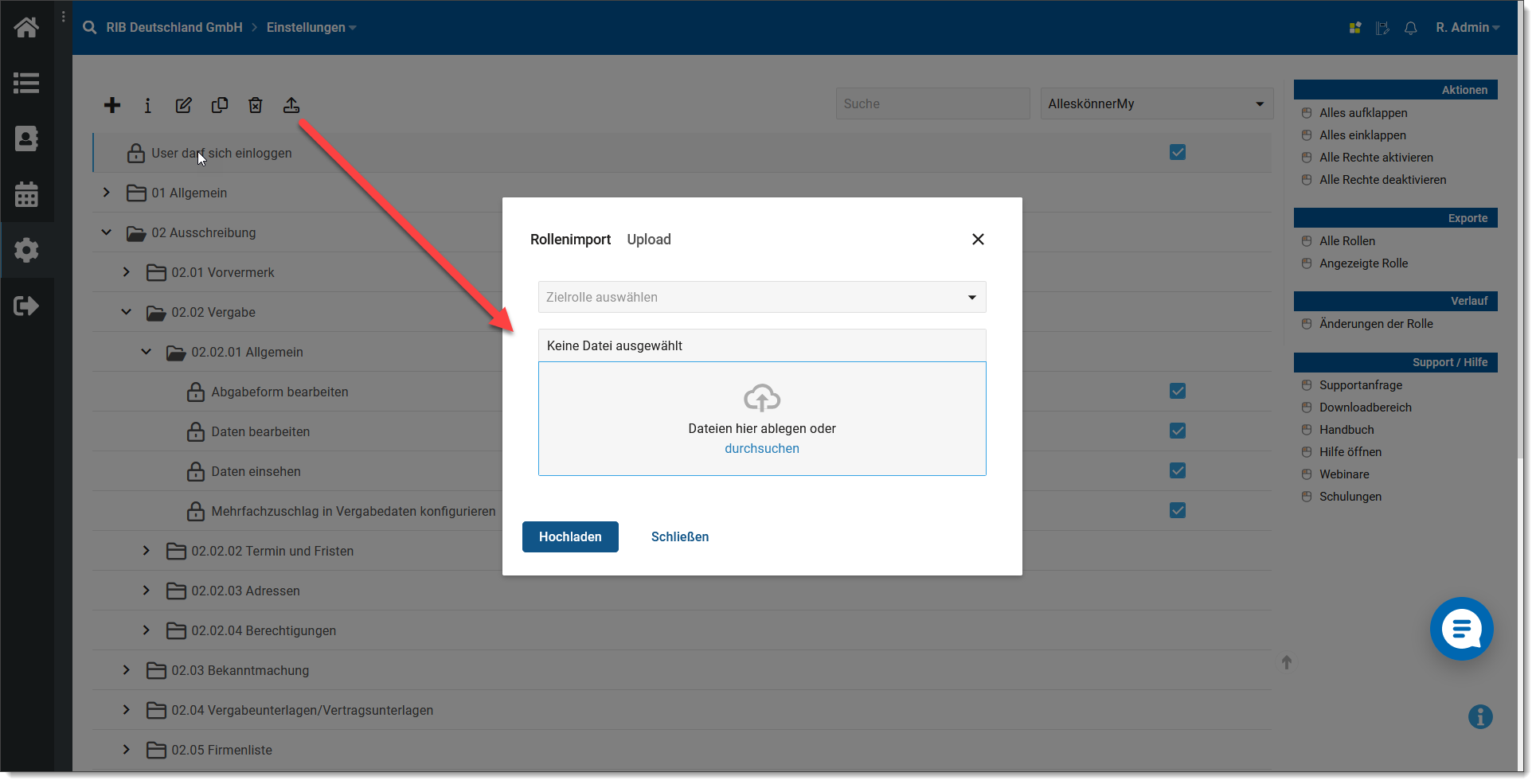The width and height of the screenshot is (1536, 784).
Task: Copy the role with duplicate icon
Action: pyautogui.click(x=220, y=105)
